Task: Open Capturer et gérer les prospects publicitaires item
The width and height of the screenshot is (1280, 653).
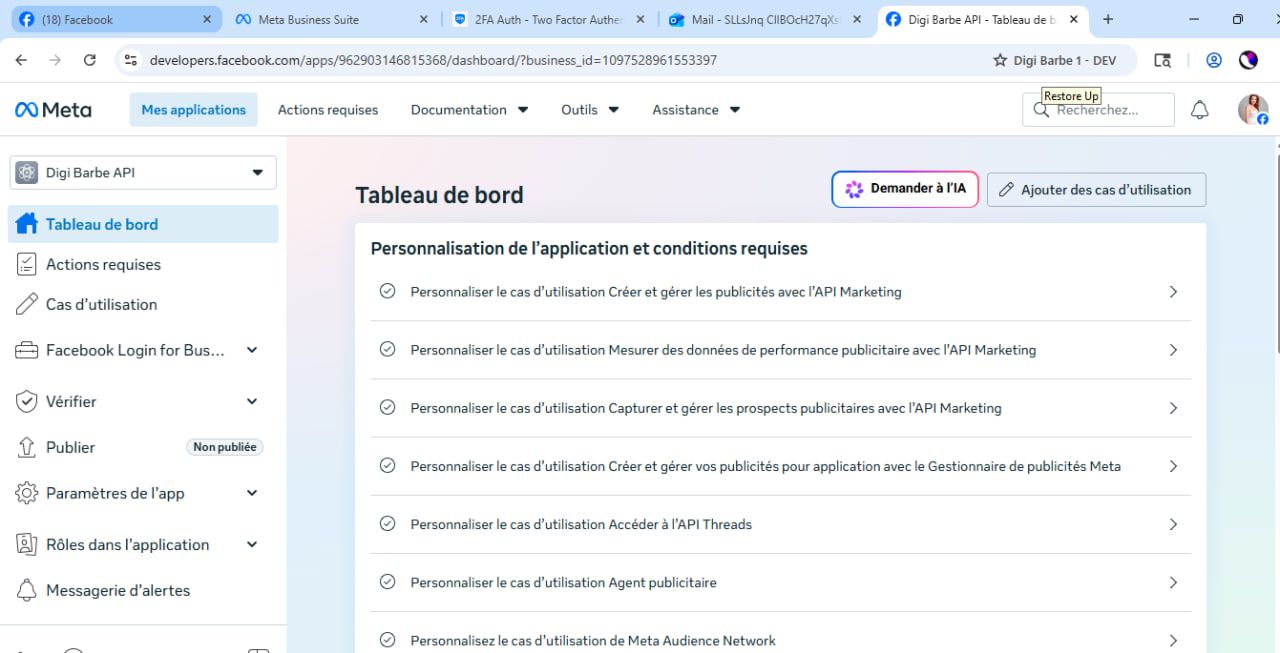Action: coord(780,408)
